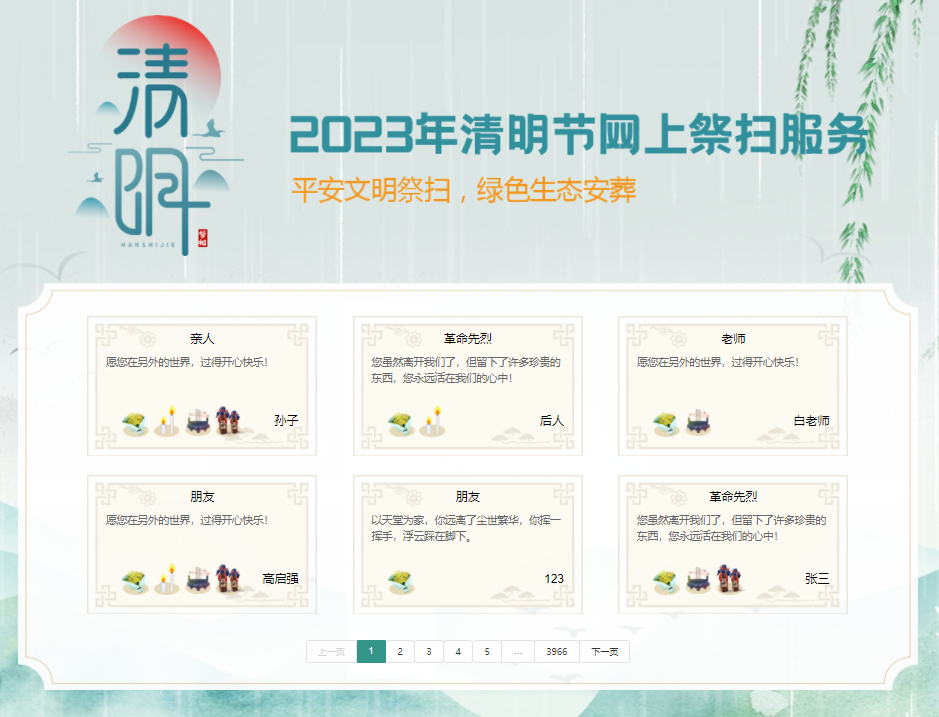The height and width of the screenshot is (717, 939).
Task: Click paper money icon on 后人 card
Action: click(401, 423)
